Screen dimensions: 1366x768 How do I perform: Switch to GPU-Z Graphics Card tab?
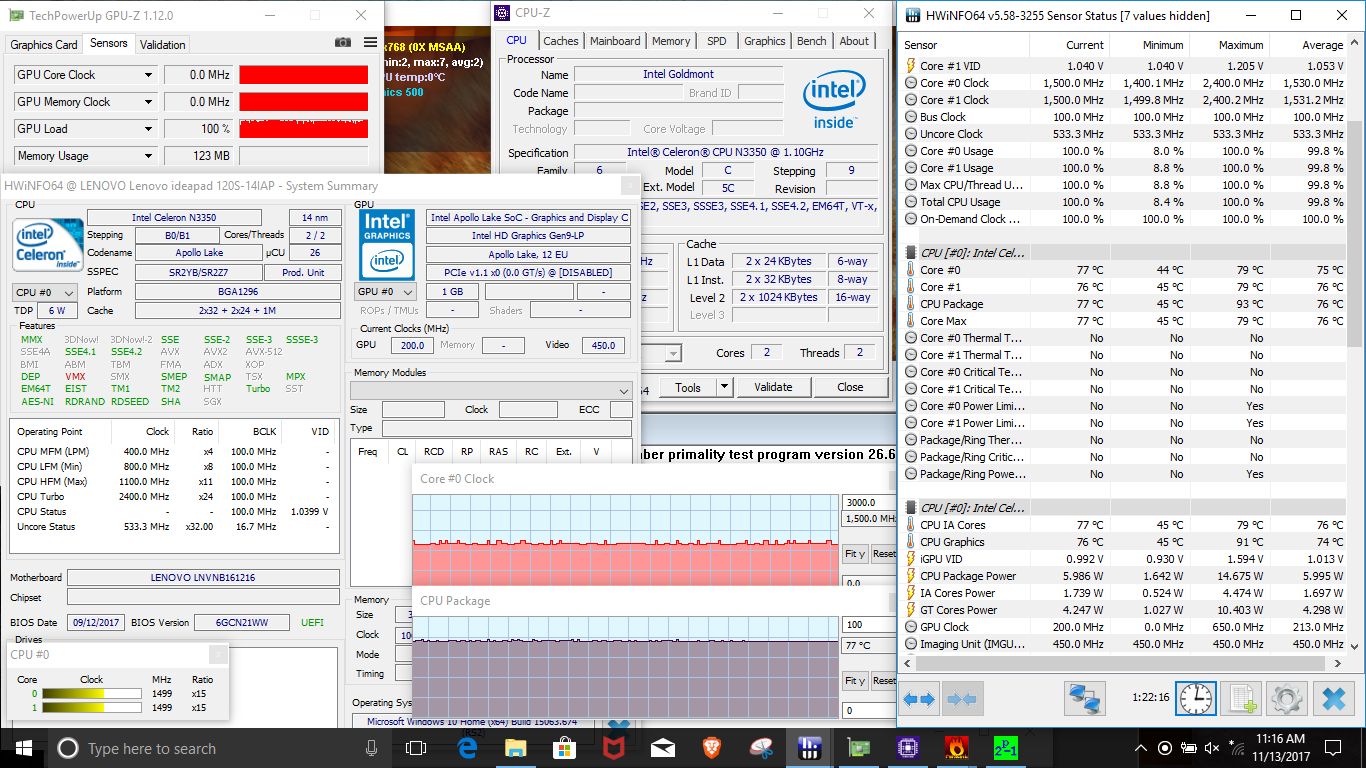click(x=44, y=45)
